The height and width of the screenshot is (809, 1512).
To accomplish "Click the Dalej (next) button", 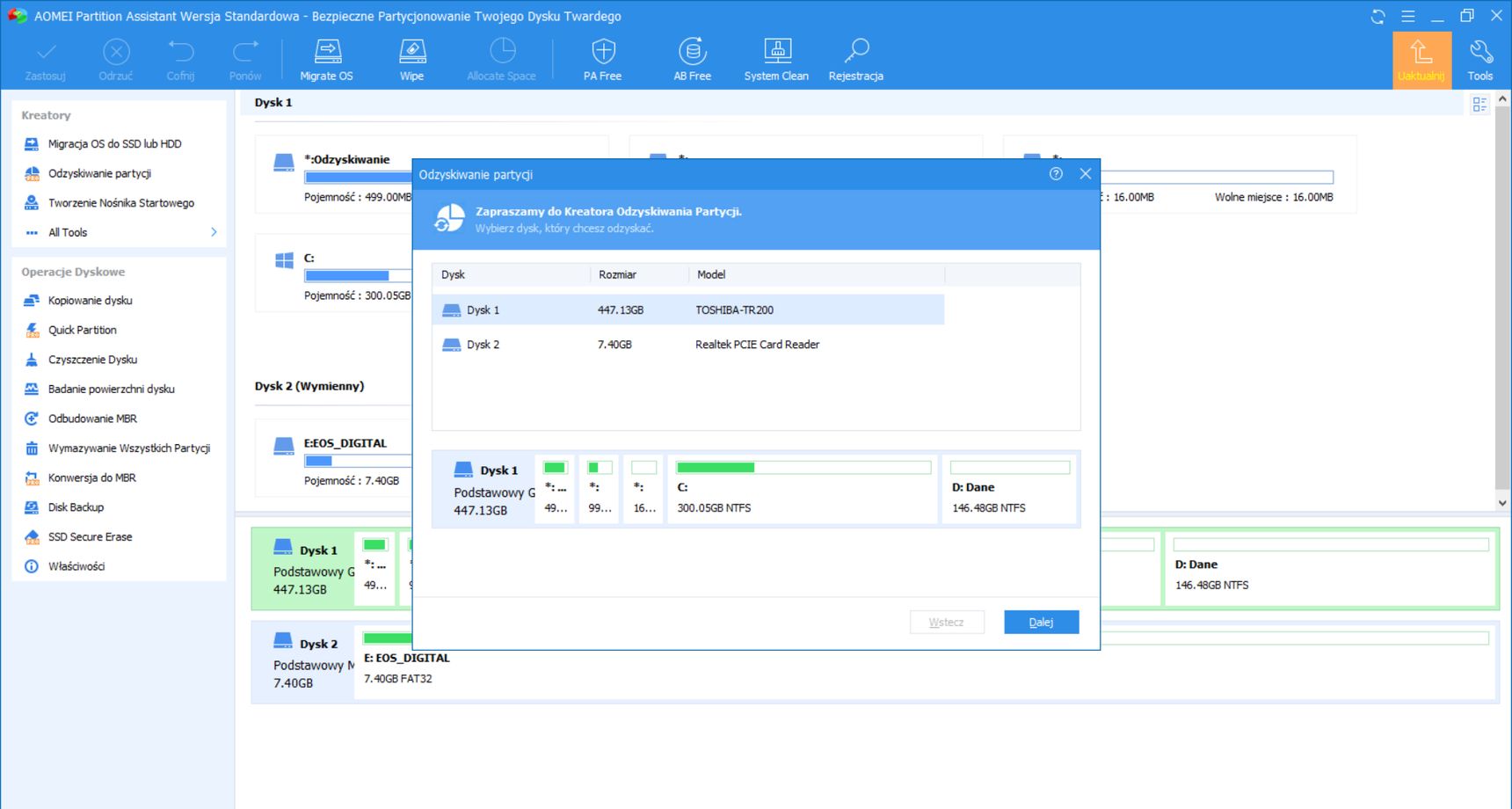I will (x=1042, y=622).
